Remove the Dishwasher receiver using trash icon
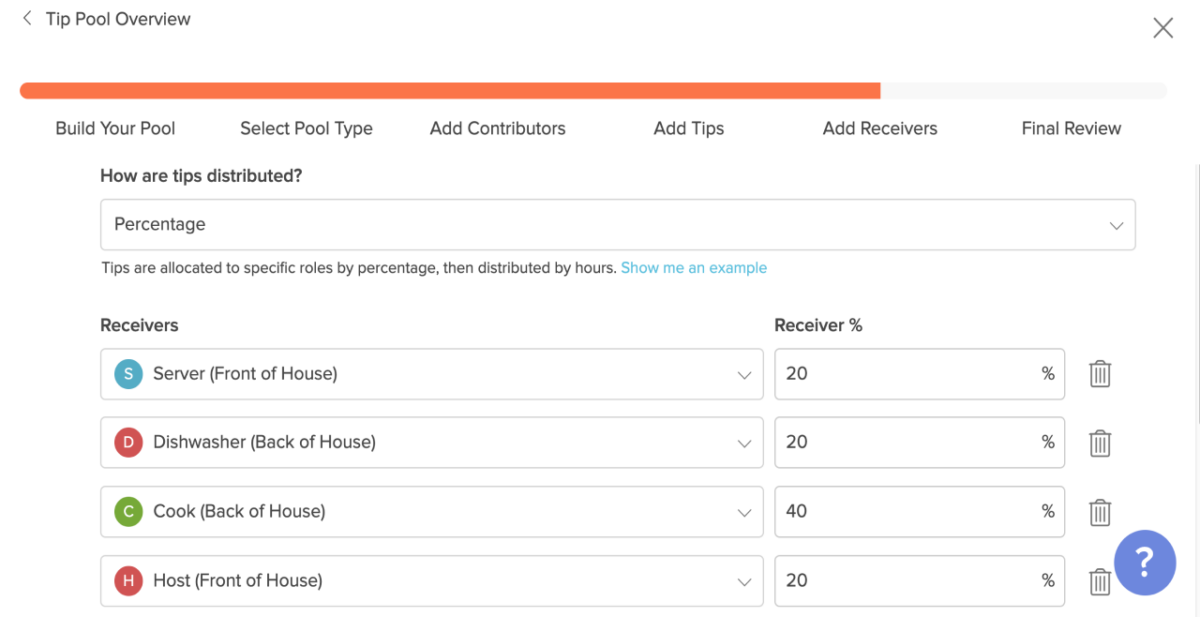Viewport: 1200px width, 617px height. 1100,443
